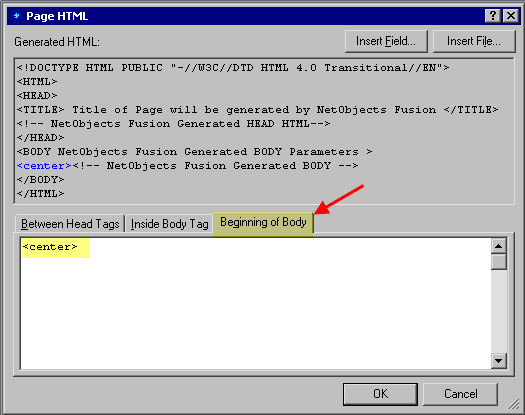
Task: Switch to Inside Body Tag tab
Action: pos(169,224)
